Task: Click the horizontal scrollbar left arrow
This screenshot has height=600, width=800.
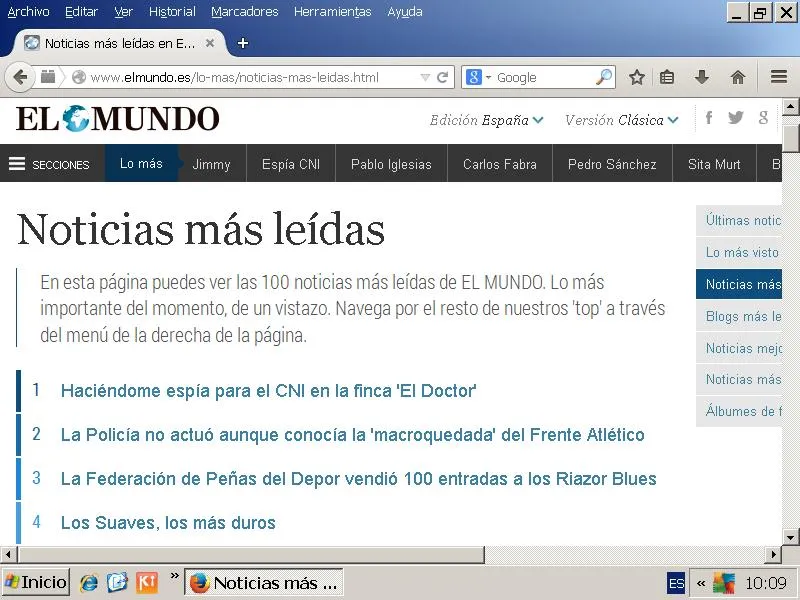Action: click(8, 554)
